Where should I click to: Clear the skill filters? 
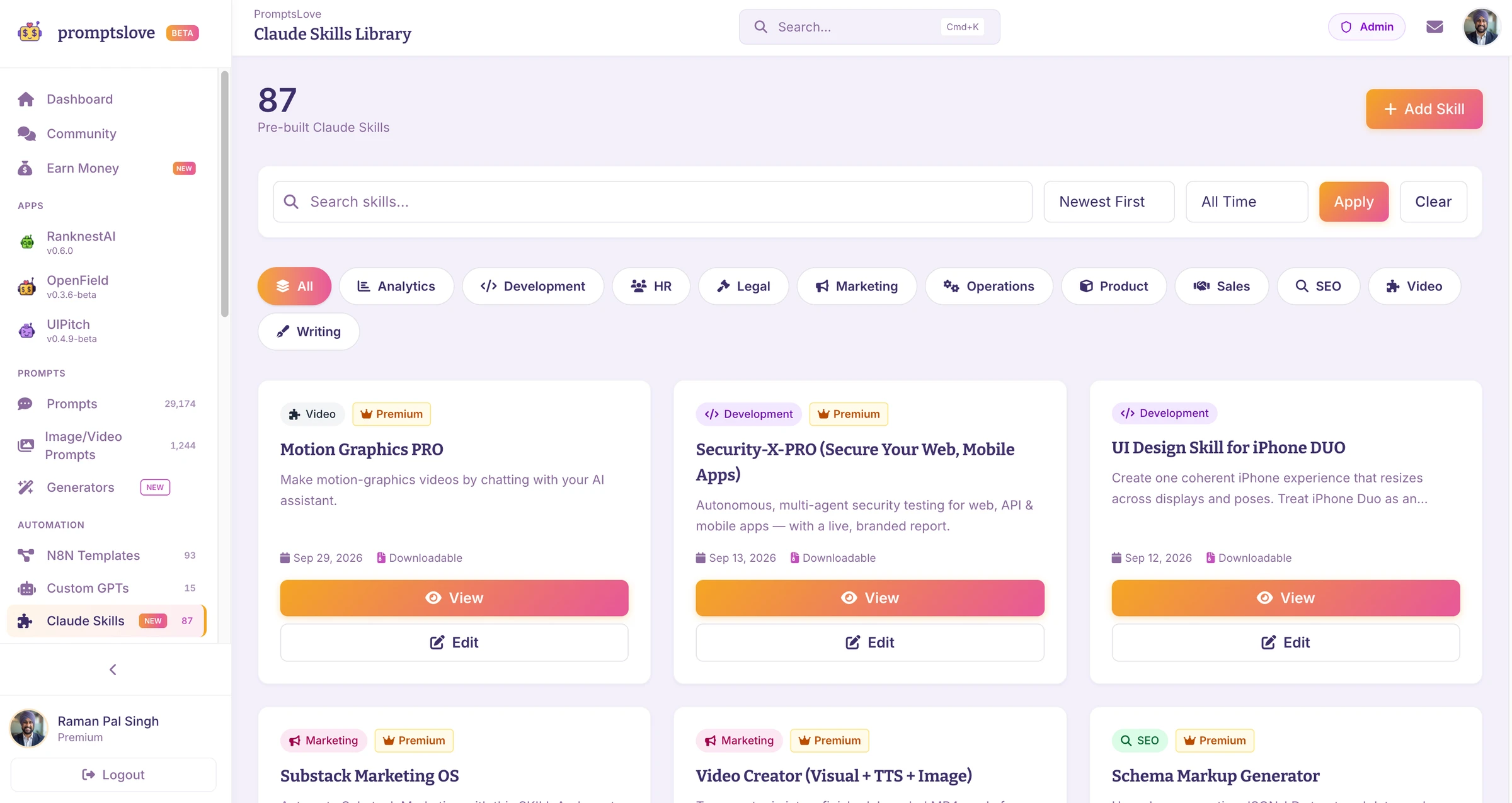point(1433,202)
